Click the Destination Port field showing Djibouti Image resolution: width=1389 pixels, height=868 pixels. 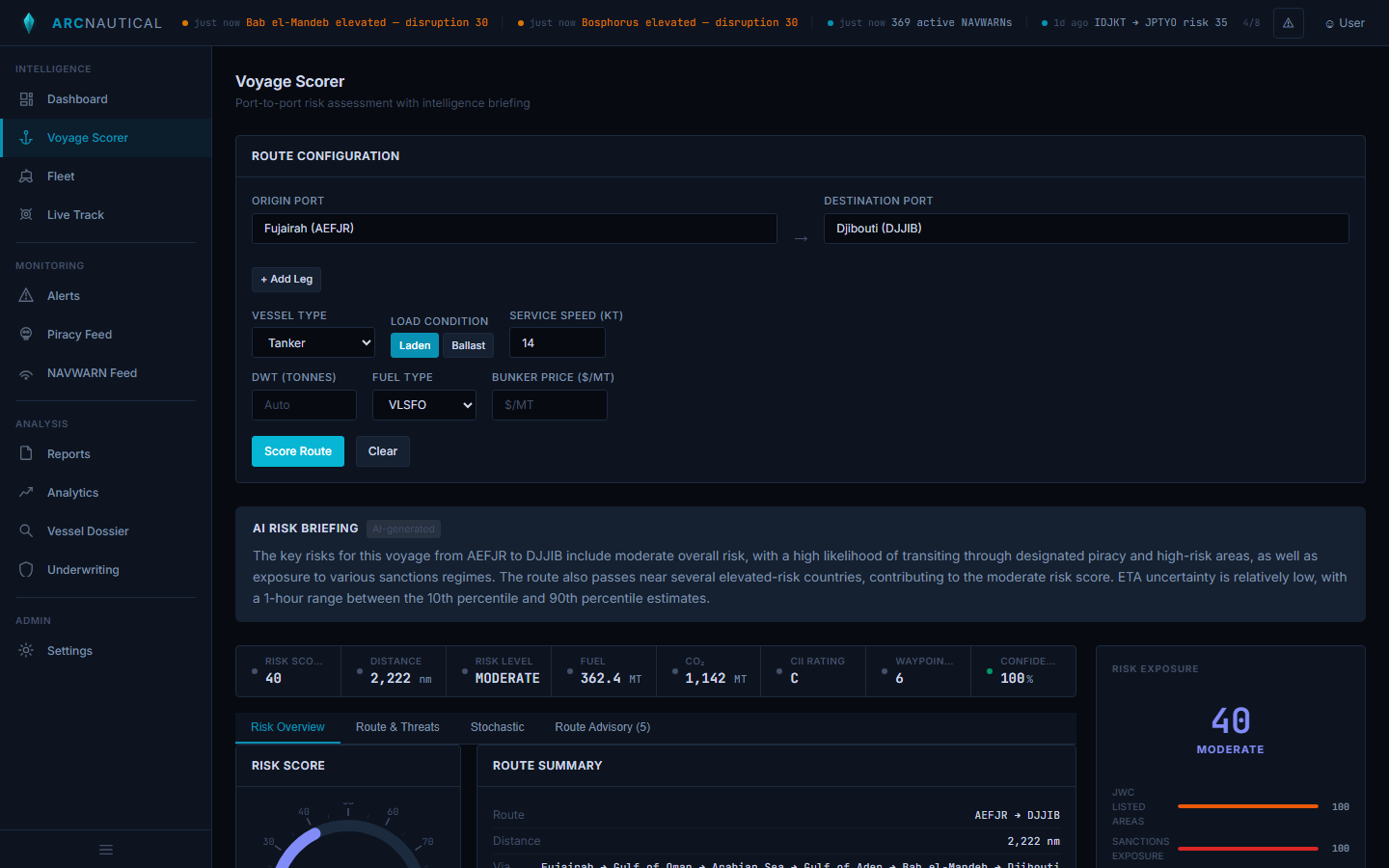pos(1086,229)
